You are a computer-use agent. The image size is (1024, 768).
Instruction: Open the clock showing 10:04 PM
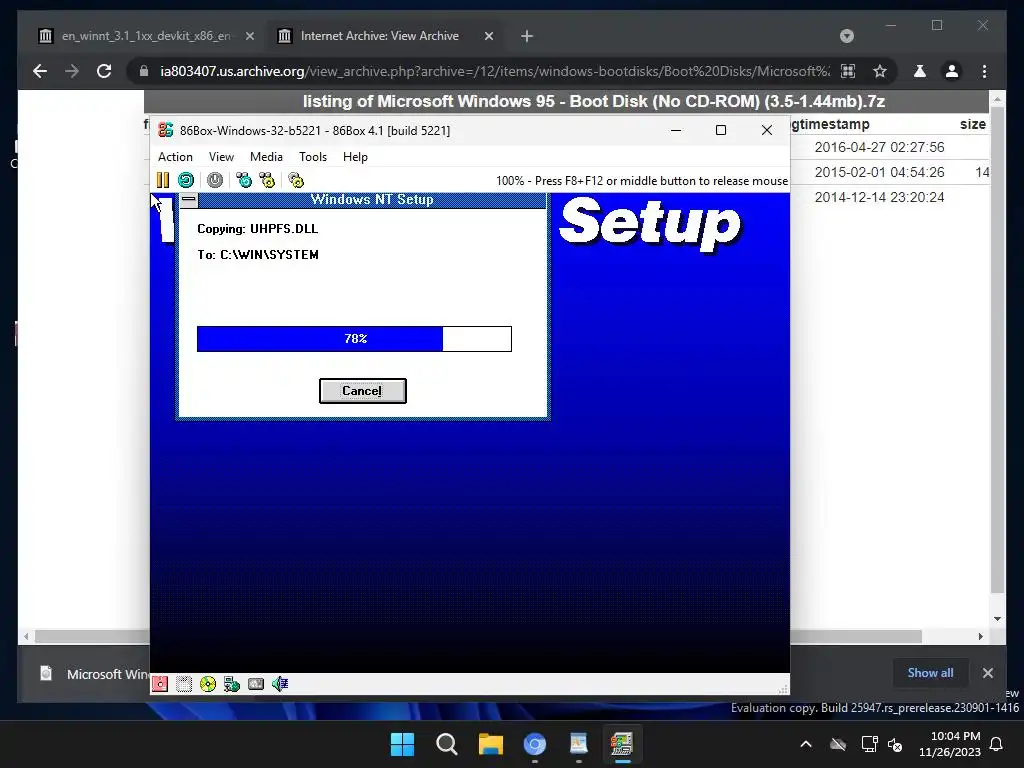[950, 744]
